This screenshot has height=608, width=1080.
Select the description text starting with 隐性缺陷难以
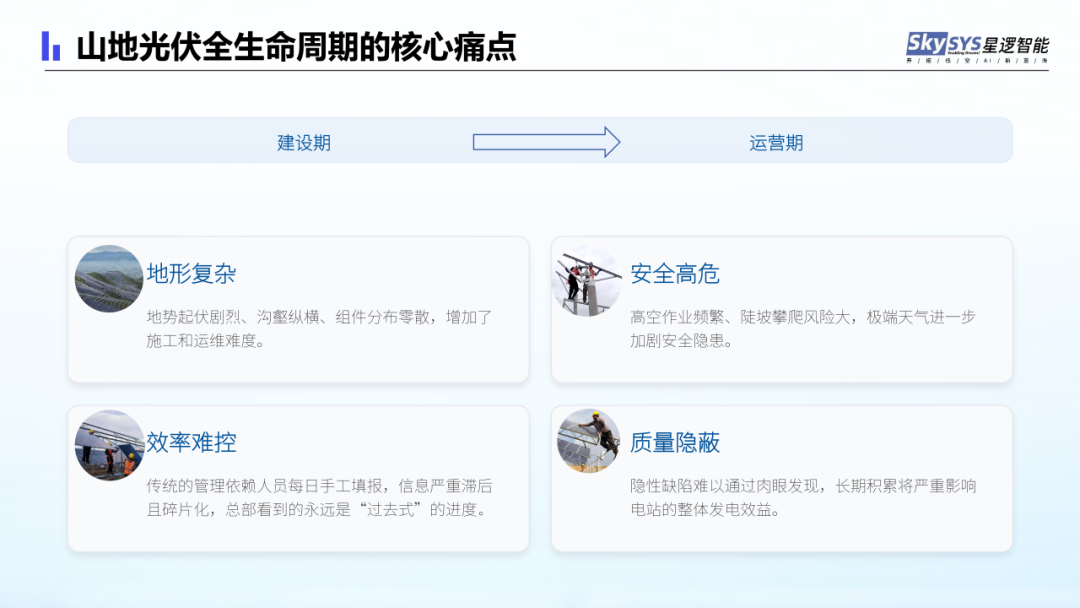pos(802,497)
